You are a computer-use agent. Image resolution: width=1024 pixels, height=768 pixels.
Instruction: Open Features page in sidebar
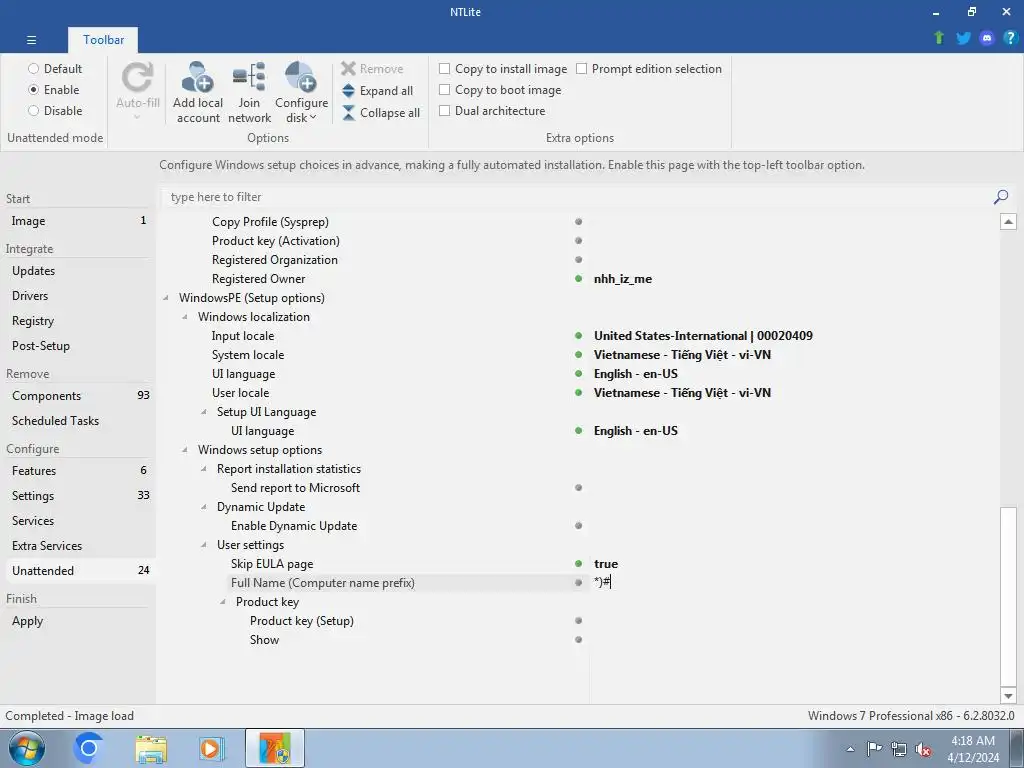[x=78, y=470]
